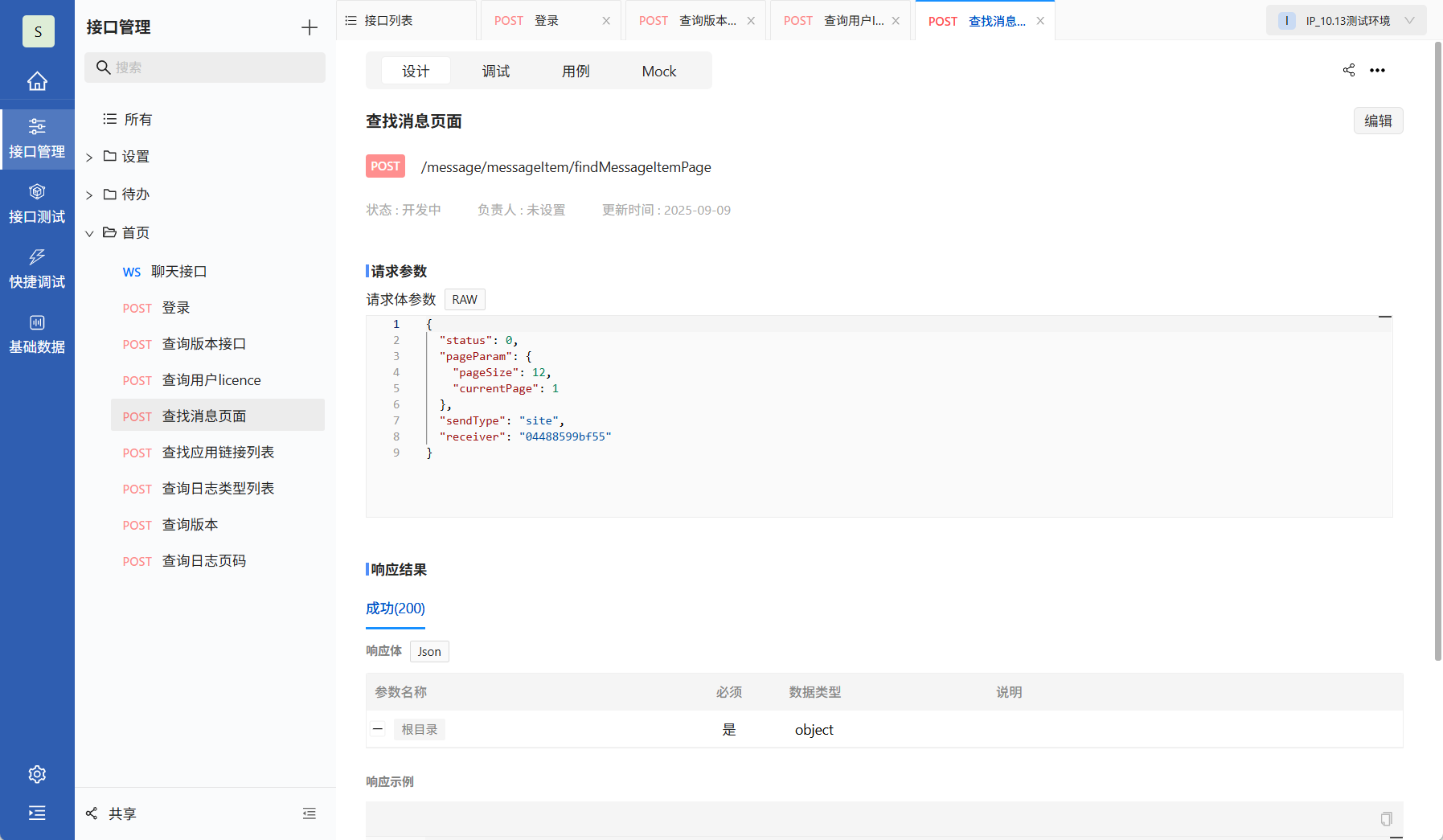Switch to the 查询版本 tab
The image size is (1443, 840).
point(695,20)
